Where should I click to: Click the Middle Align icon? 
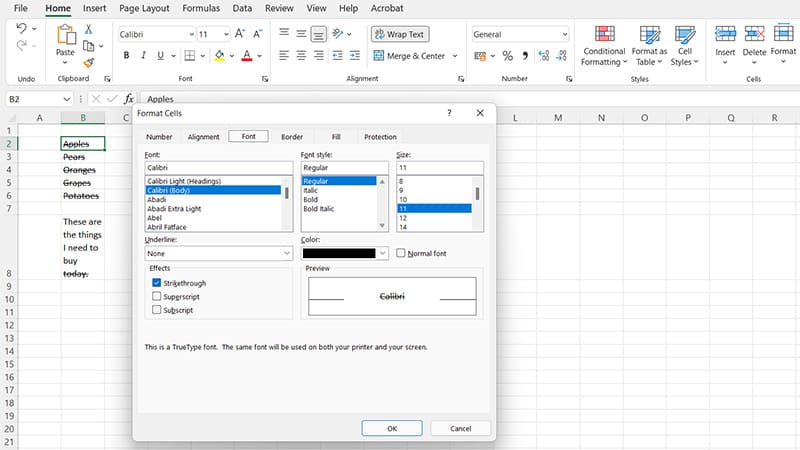point(302,34)
